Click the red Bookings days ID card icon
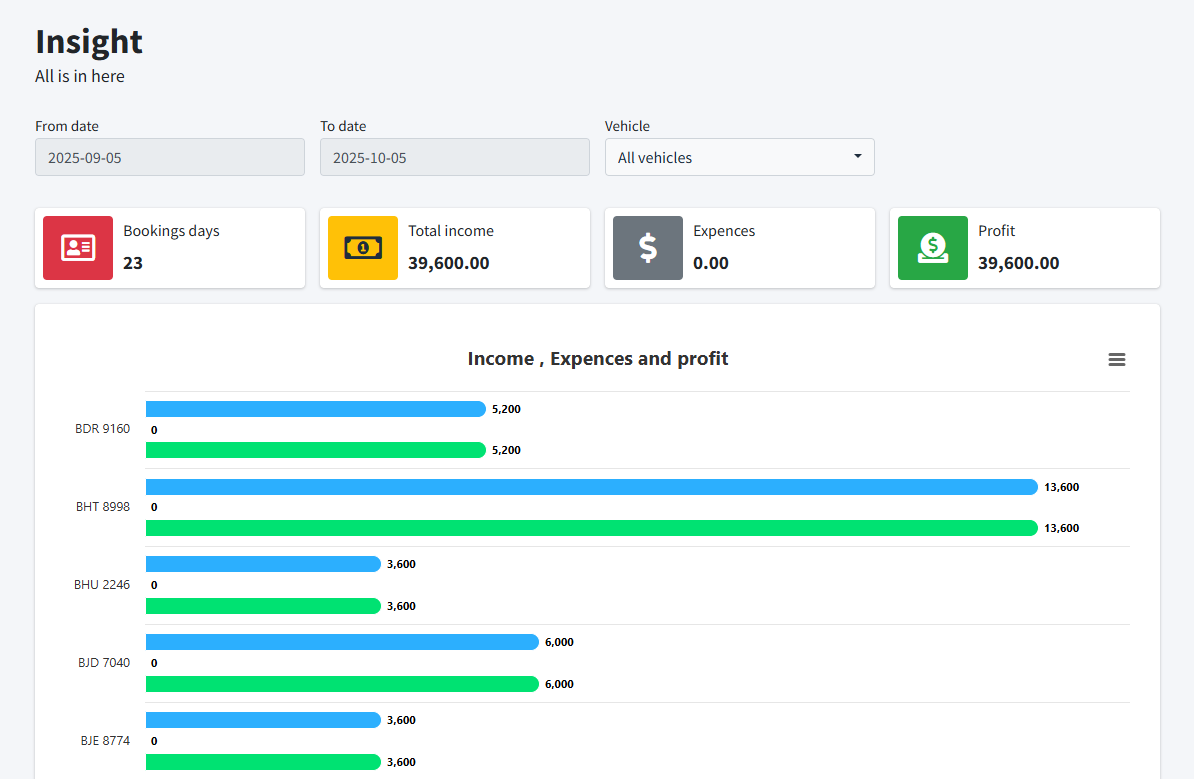 (78, 248)
